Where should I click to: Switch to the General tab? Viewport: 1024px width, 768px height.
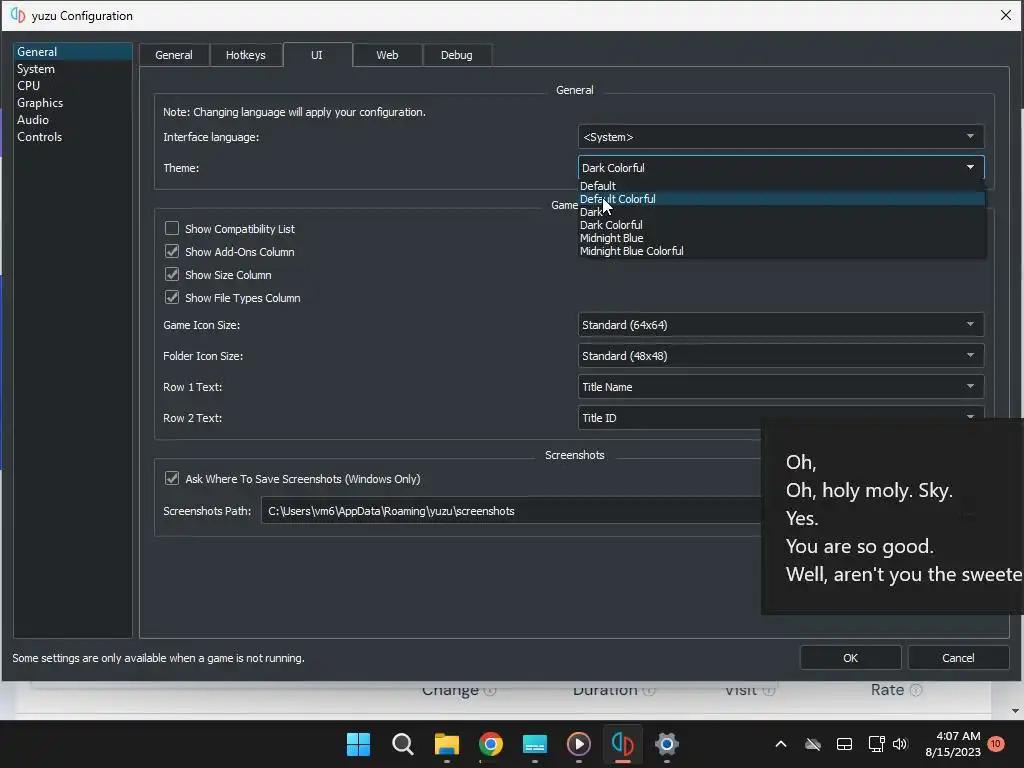click(174, 55)
